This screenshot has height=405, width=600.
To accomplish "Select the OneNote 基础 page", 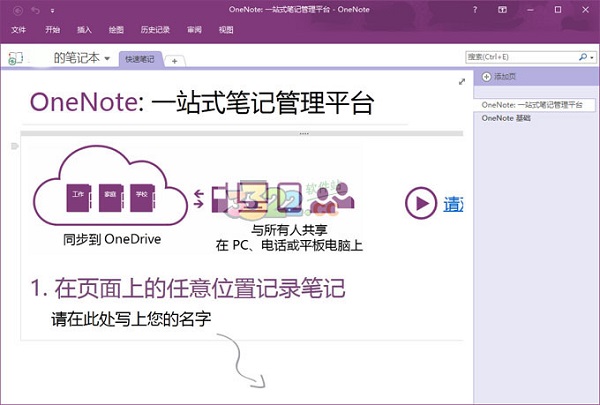I will 507,118.
